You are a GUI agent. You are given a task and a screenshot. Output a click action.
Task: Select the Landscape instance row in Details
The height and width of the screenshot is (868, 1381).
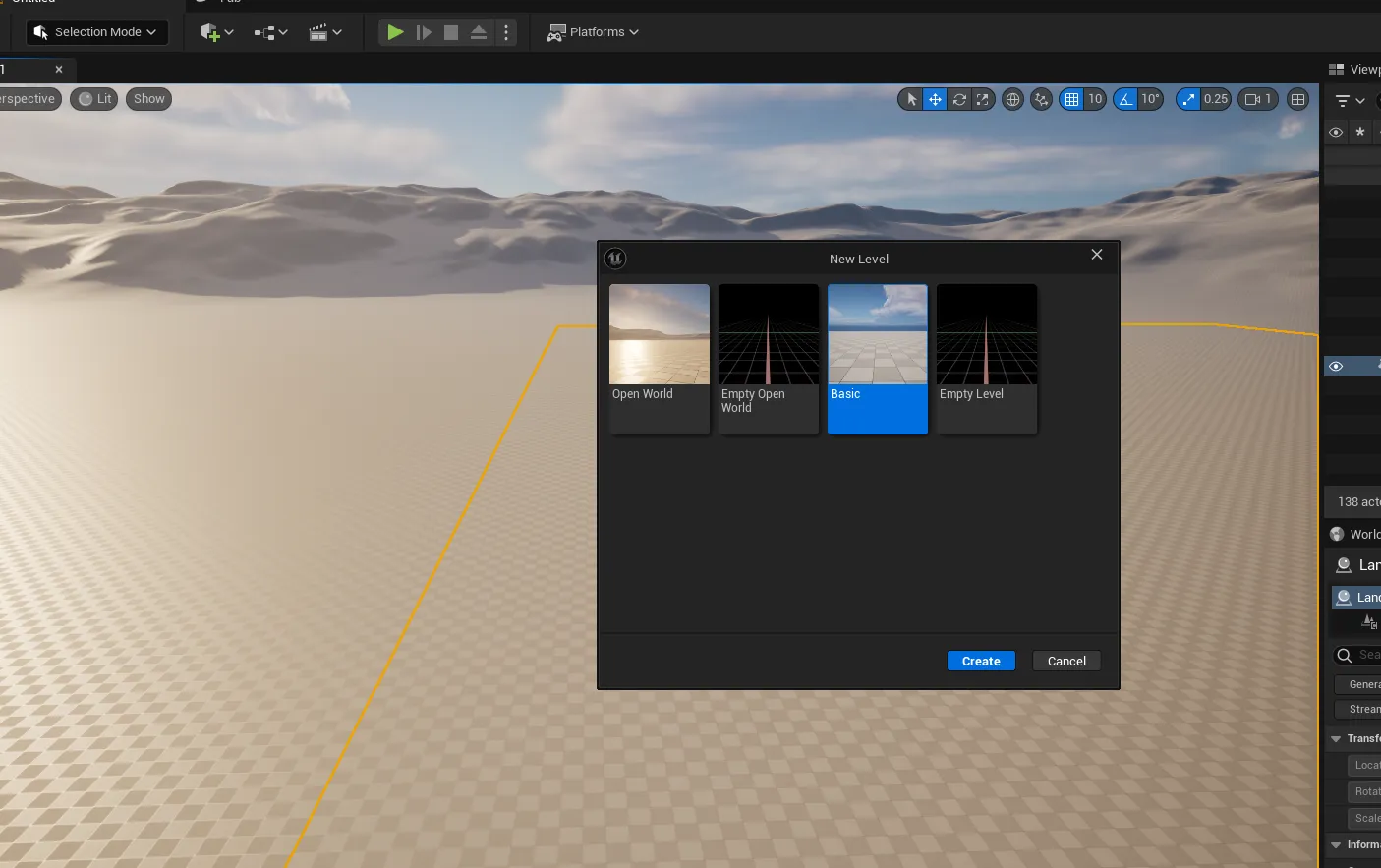pyautogui.click(x=1356, y=598)
